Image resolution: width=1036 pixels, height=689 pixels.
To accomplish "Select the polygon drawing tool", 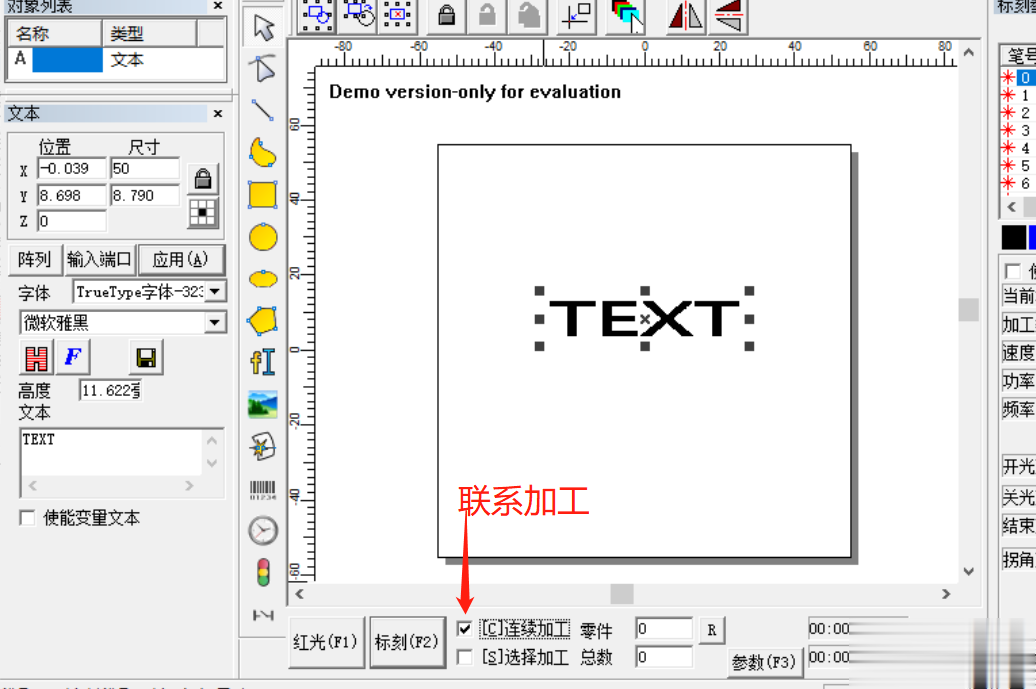I will (x=262, y=320).
